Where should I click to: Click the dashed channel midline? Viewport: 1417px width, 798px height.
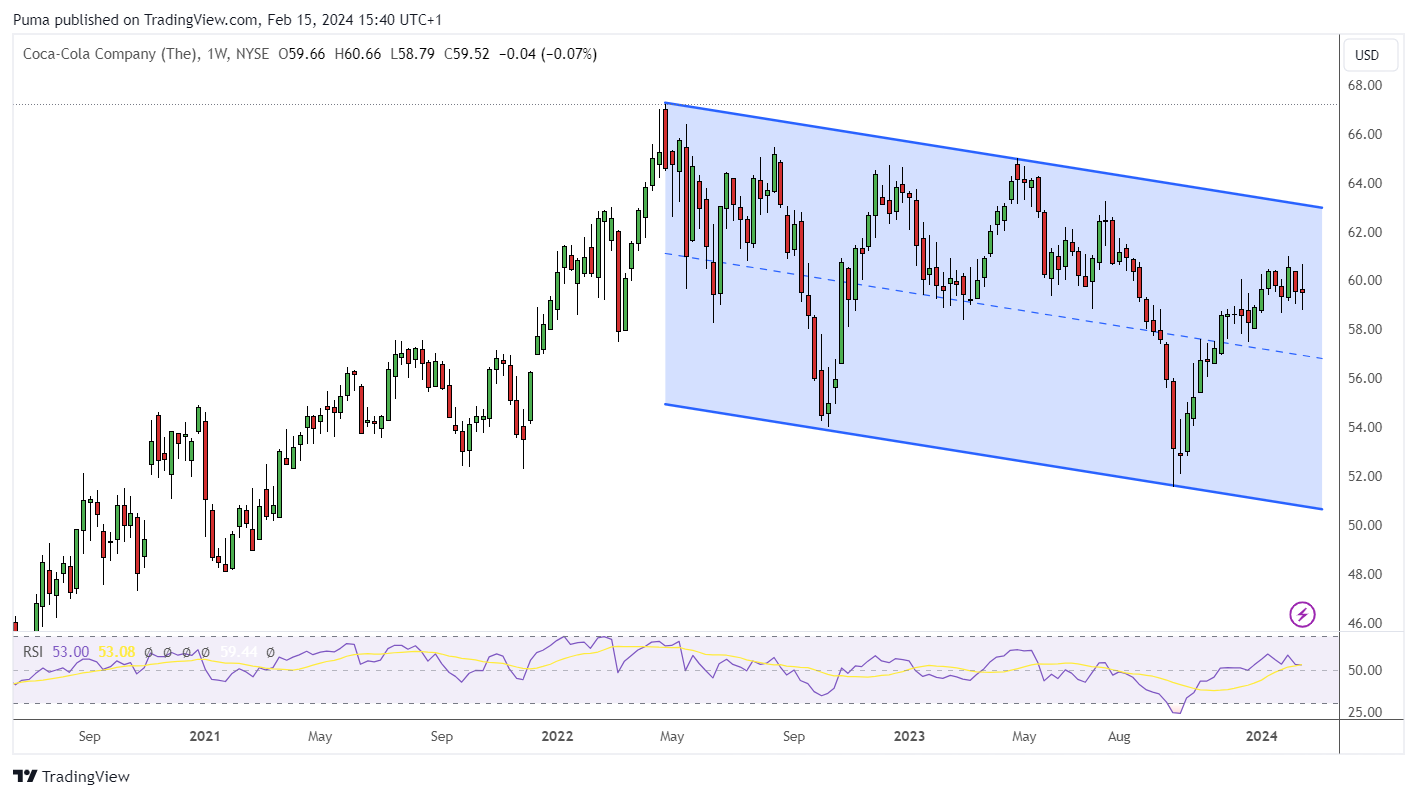[993, 306]
